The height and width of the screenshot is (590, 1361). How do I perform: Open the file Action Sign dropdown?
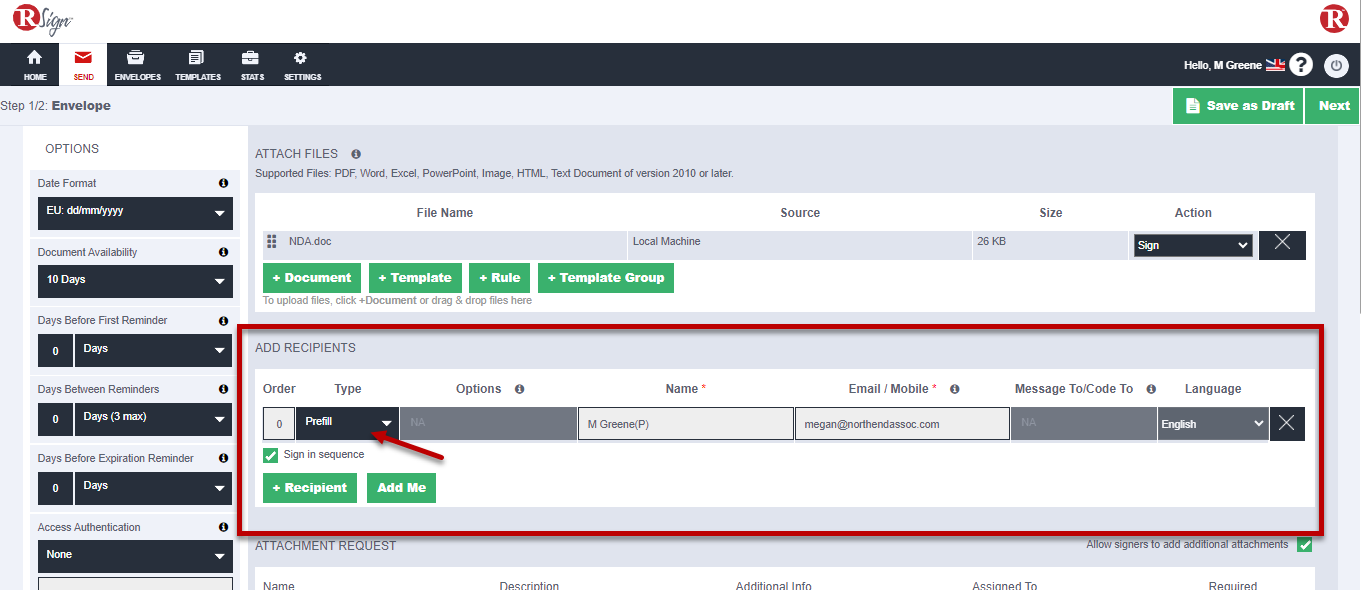click(x=1192, y=245)
